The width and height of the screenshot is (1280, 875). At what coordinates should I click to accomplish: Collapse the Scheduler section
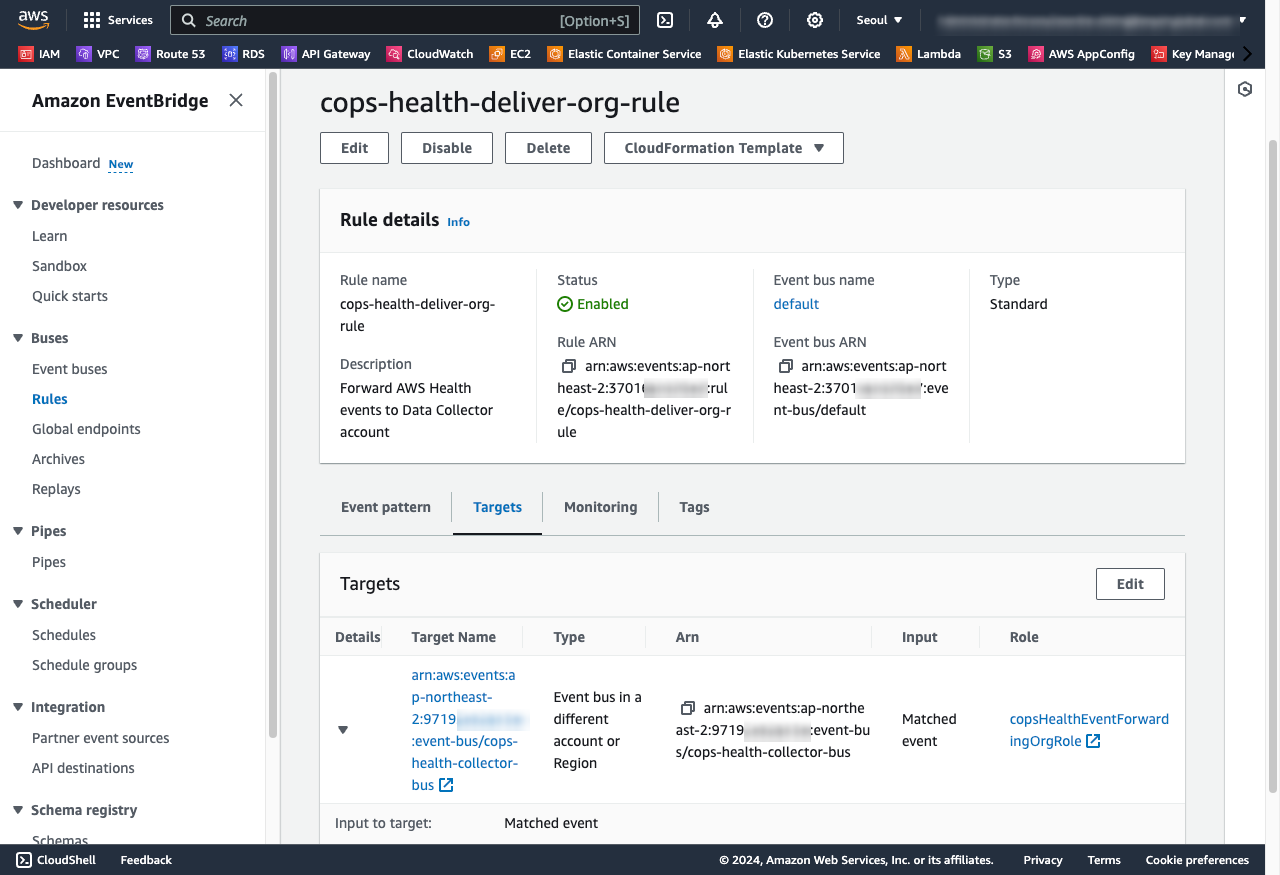pyautogui.click(x=18, y=604)
